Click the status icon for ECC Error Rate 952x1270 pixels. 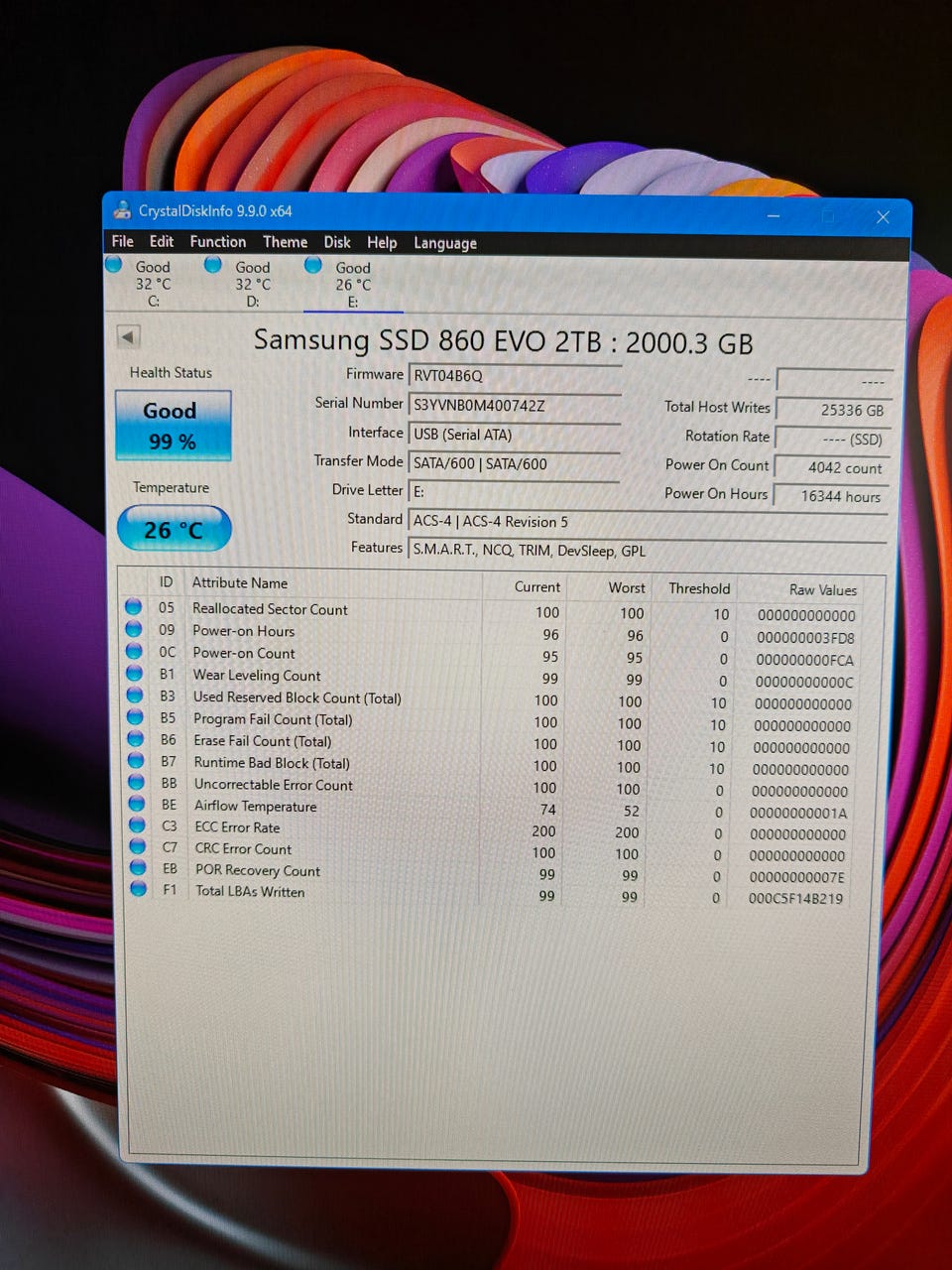pos(138,825)
